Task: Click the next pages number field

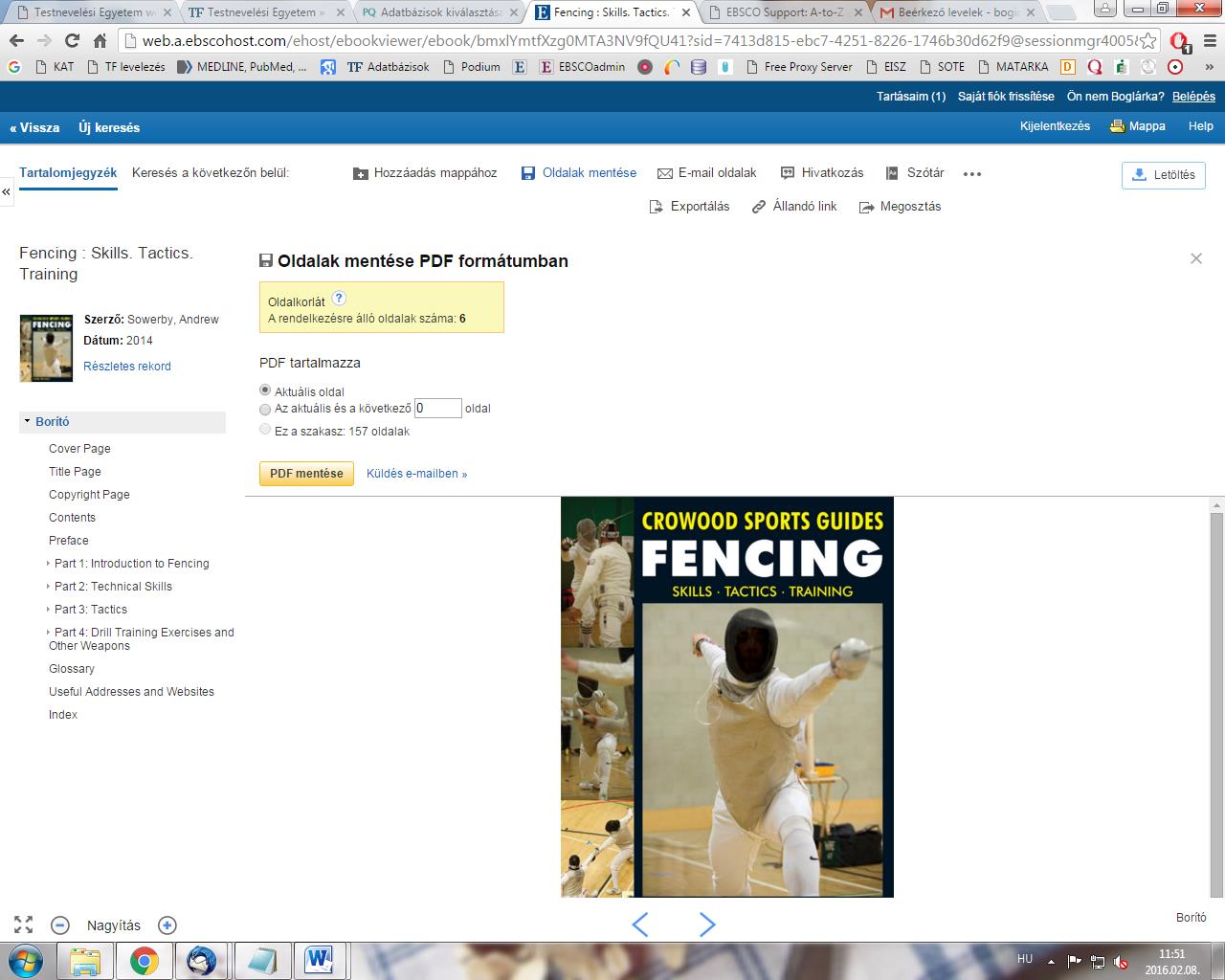Action: pos(437,409)
